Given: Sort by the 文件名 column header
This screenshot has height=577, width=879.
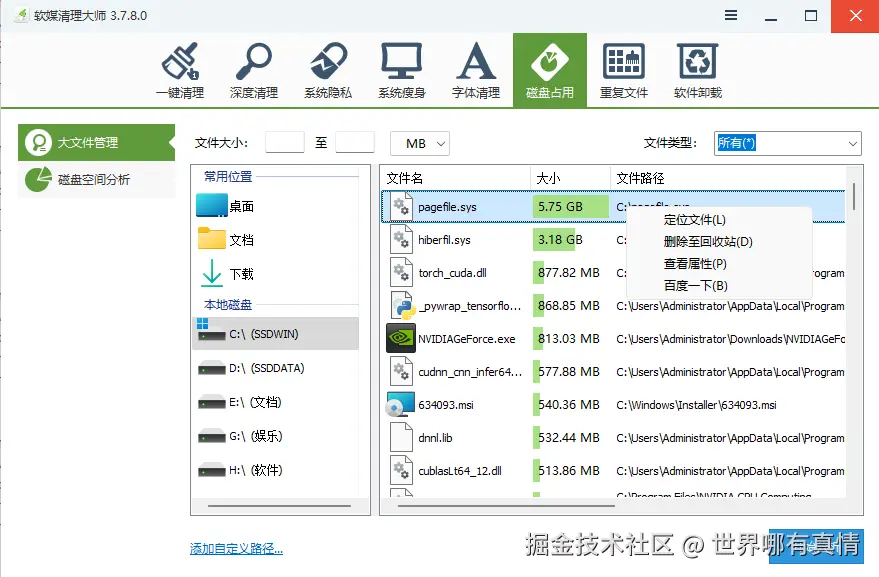Looking at the screenshot, I should 455,178.
